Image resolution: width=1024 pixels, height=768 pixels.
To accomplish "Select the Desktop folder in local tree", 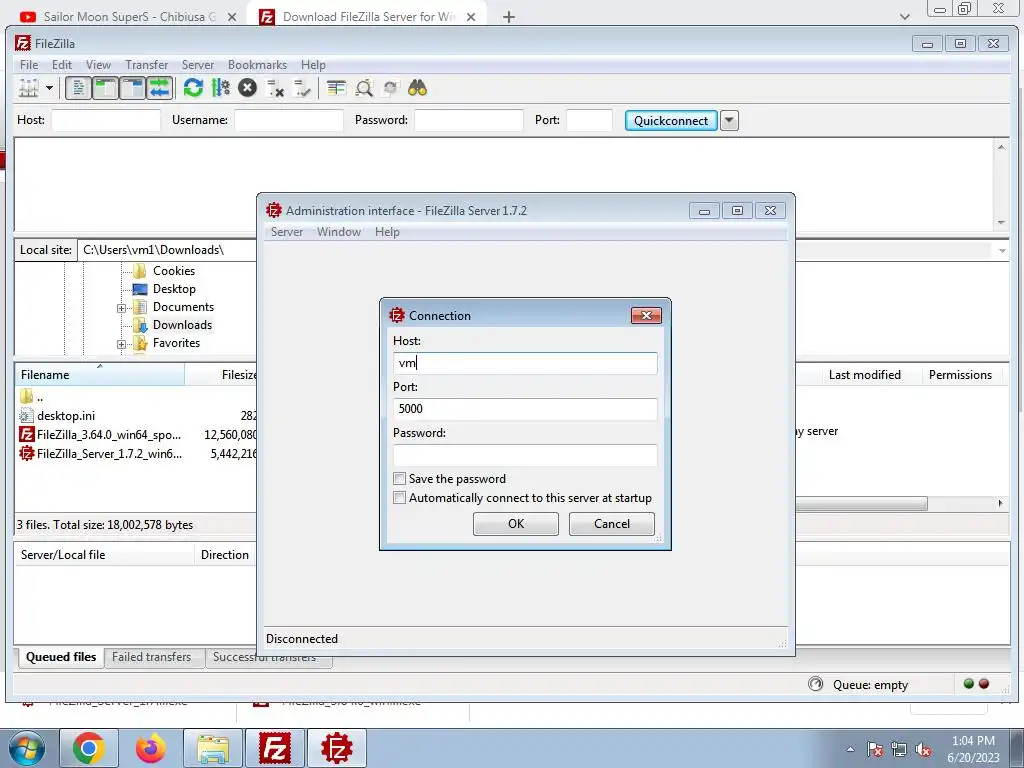I will tap(174, 289).
